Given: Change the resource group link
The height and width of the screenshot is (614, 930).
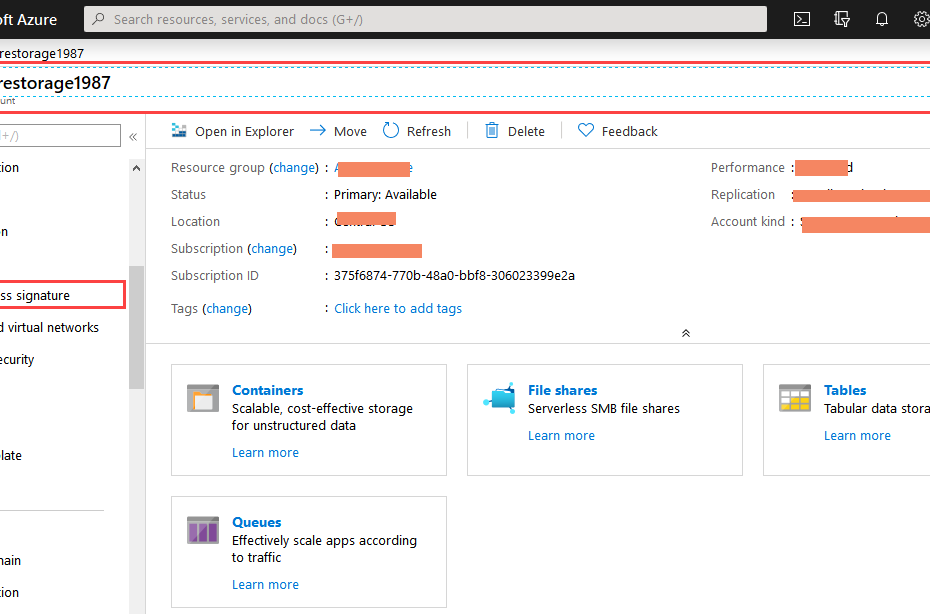Looking at the screenshot, I should [294, 168].
